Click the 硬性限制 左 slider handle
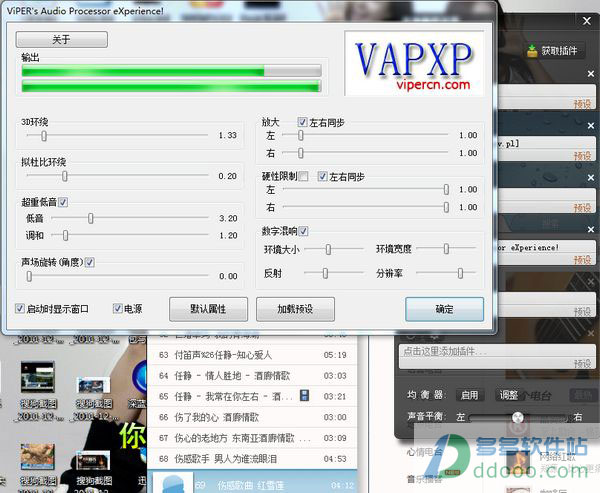 [x=446, y=189]
